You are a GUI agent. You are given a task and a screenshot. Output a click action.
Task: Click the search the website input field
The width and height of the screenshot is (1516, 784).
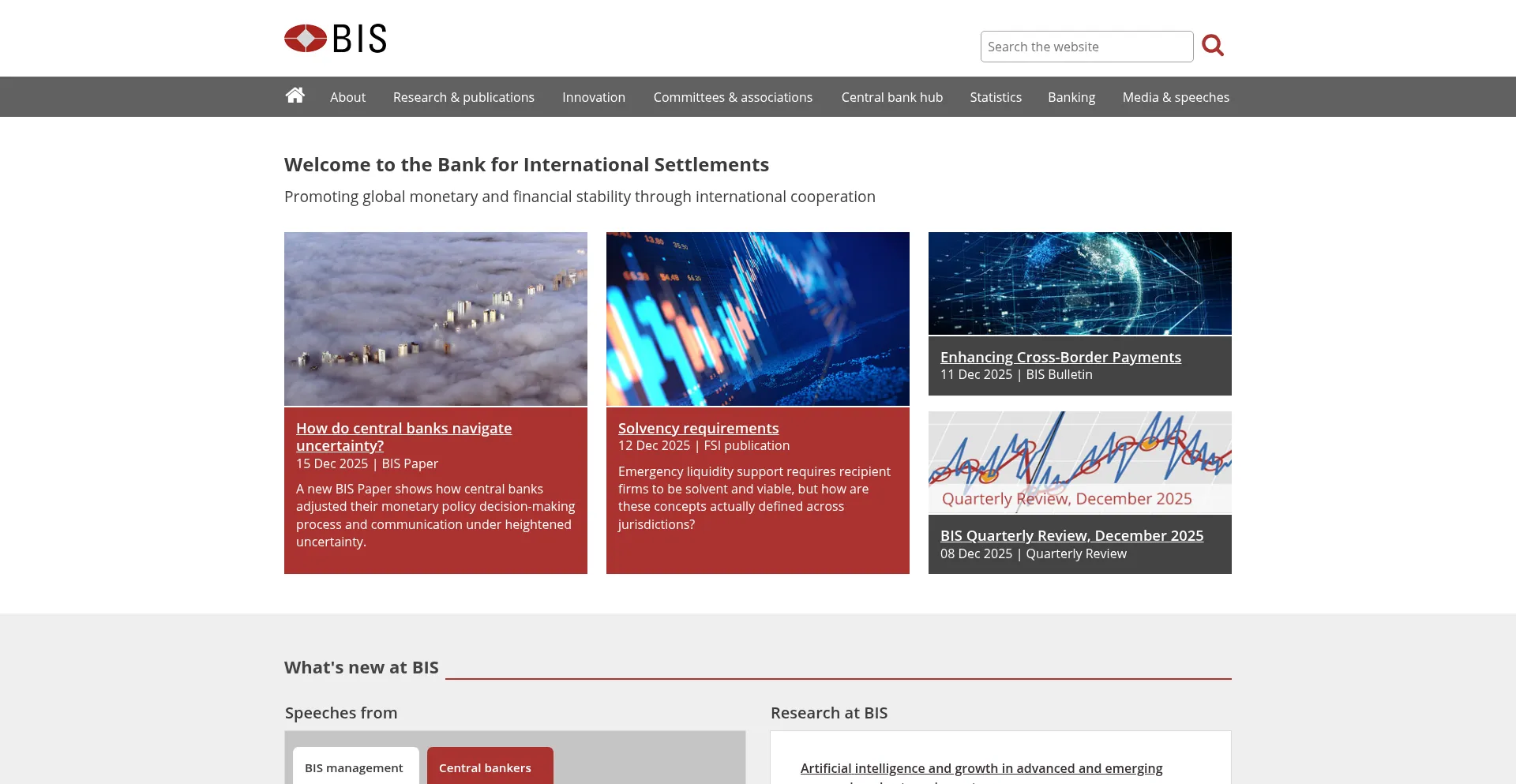tap(1086, 46)
